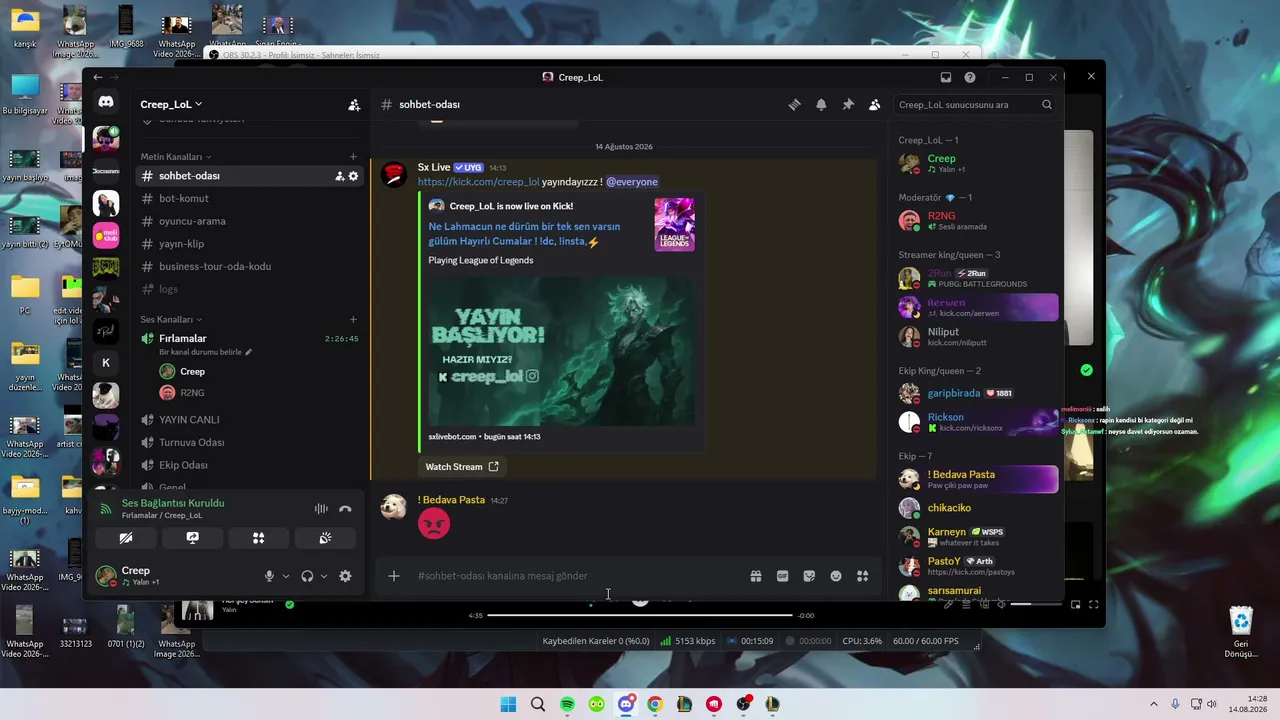Open Sx Live bot profile name
This screenshot has width=1280, height=720.
coord(434,167)
